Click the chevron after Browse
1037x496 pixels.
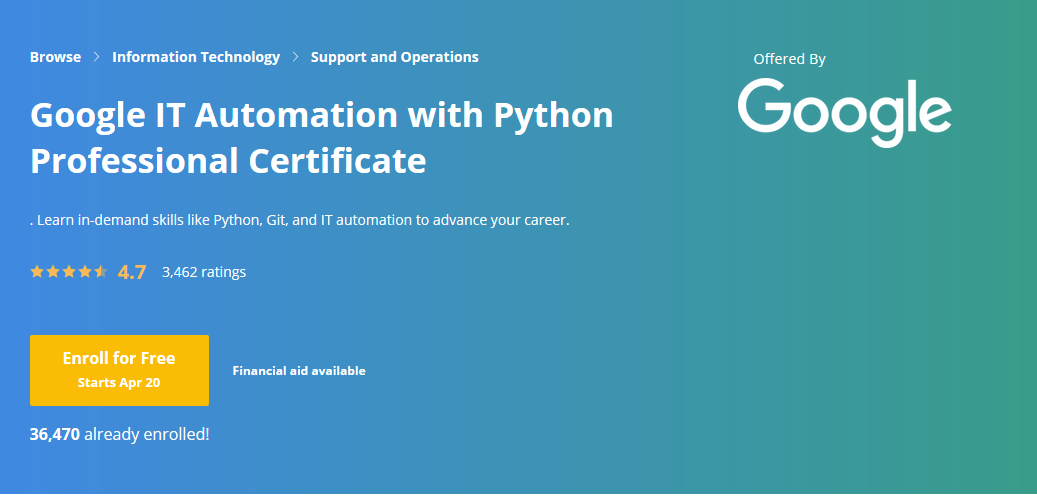(x=97, y=57)
